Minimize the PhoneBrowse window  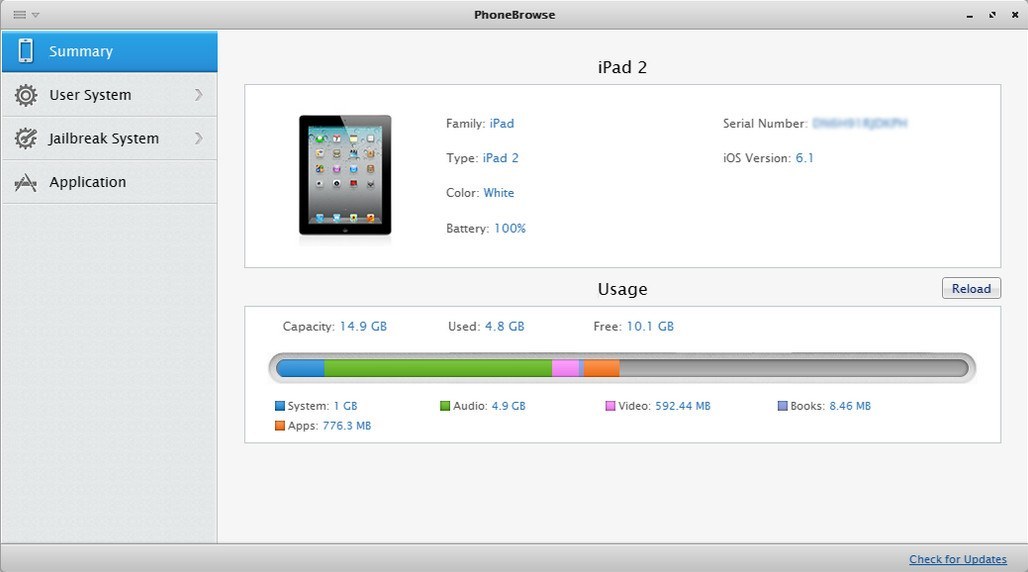[970, 15]
